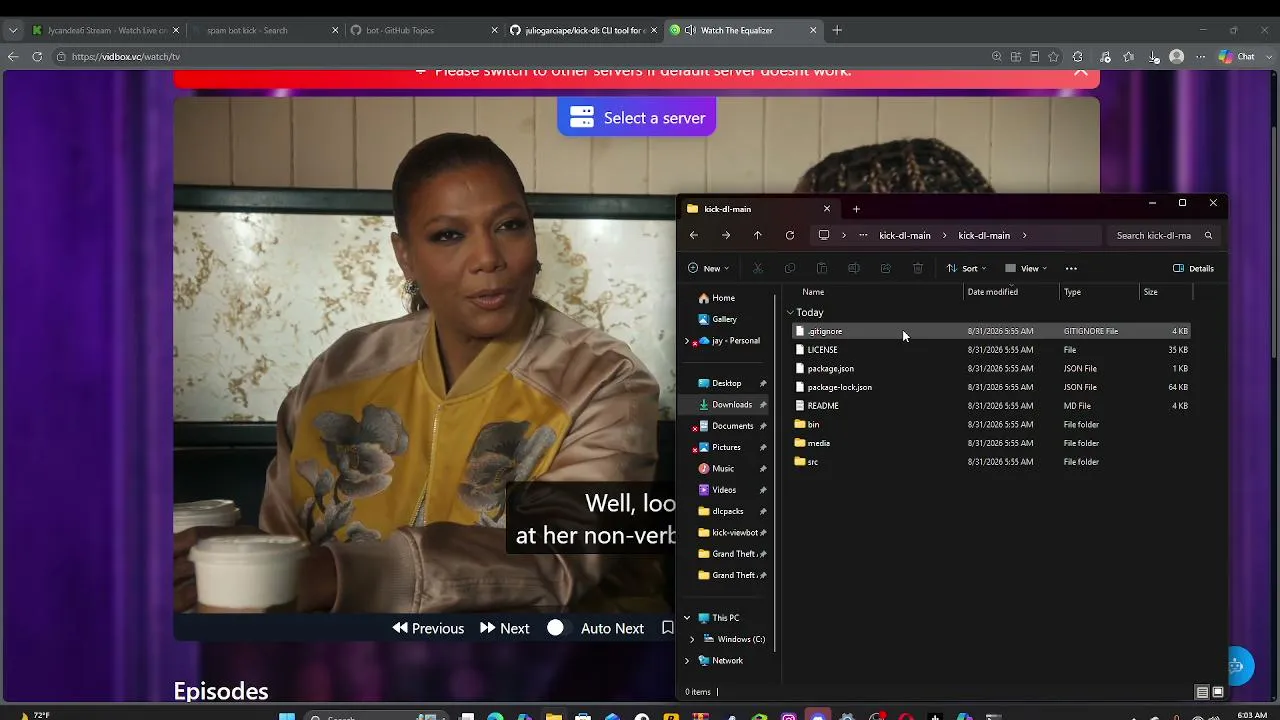Refresh the kick-dl-main folder view
The width and height of the screenshot is (1280, 720).
tap(790, 235)
